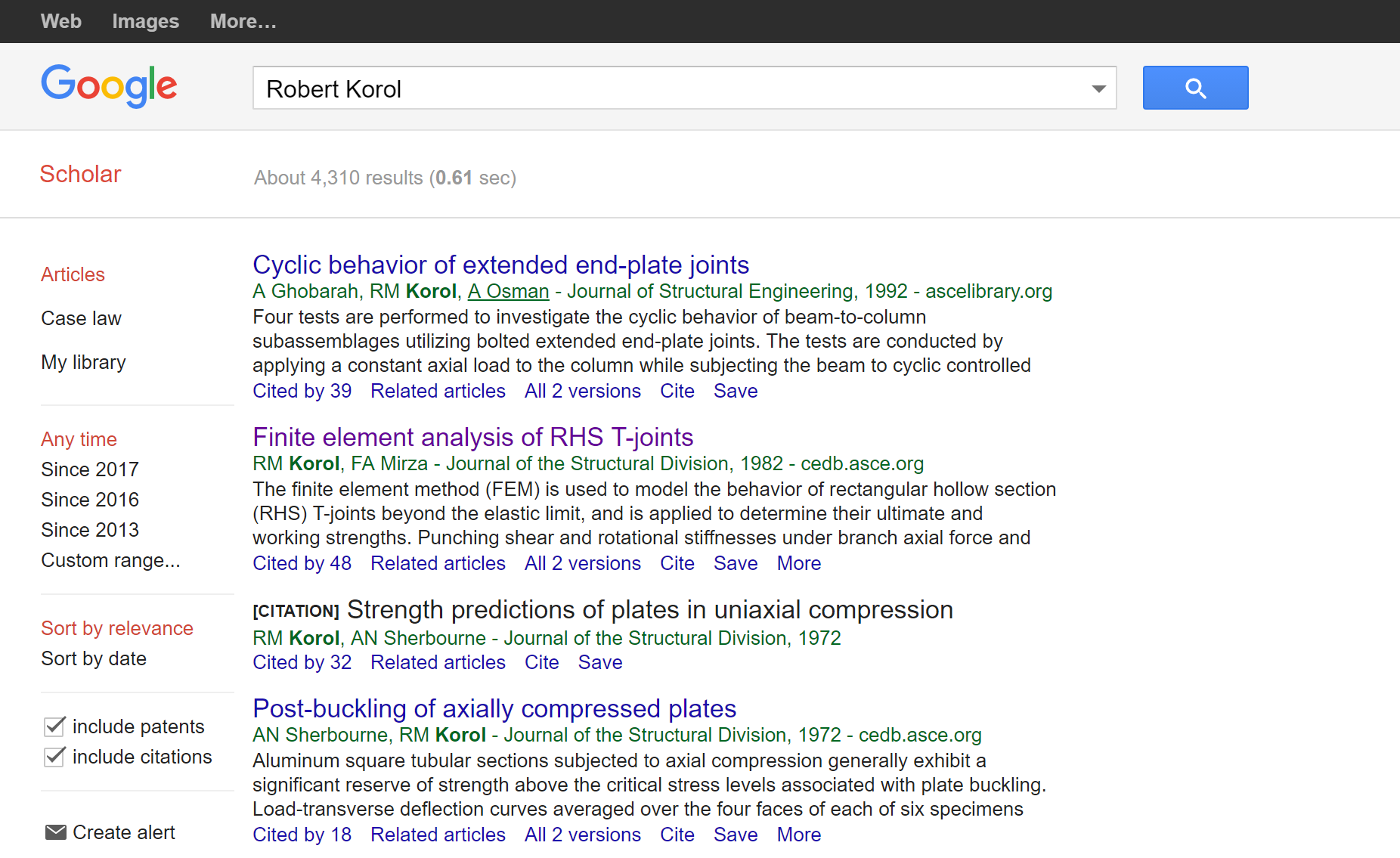
Task: Disable the include patents checkbox
Action: coord(54,726)
